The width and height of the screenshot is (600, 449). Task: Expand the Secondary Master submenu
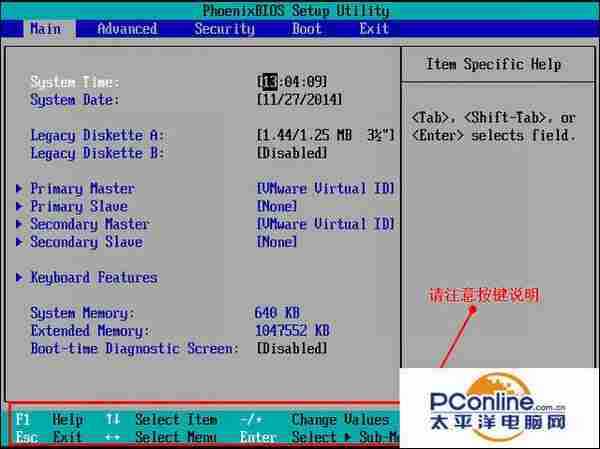click(x=88, y=225)
